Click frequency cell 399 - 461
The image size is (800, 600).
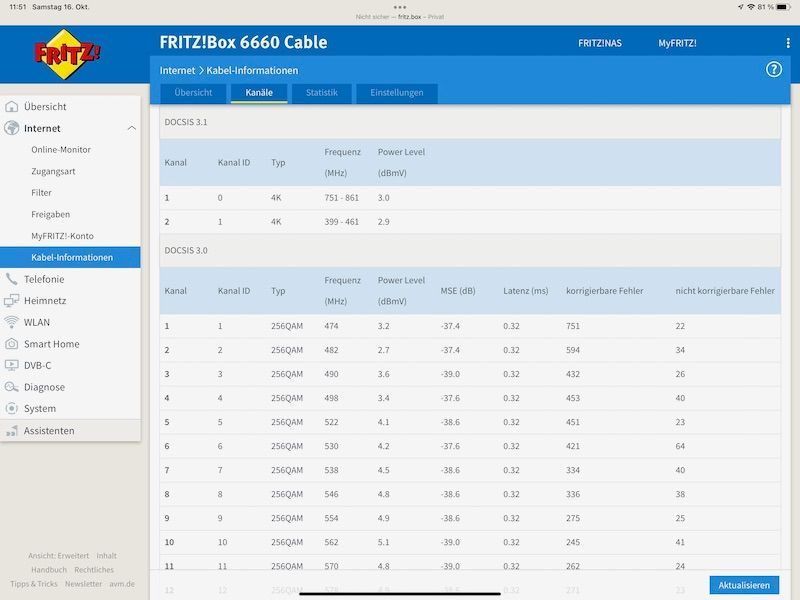point(341,222)
